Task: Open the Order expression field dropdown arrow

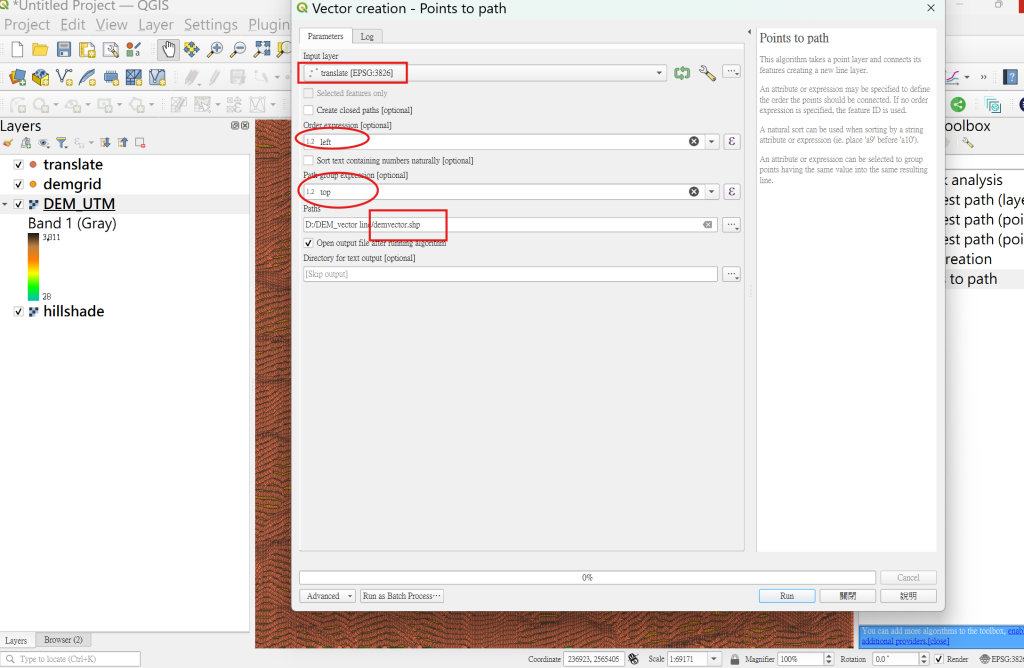Action: click(x=711, y=141)
